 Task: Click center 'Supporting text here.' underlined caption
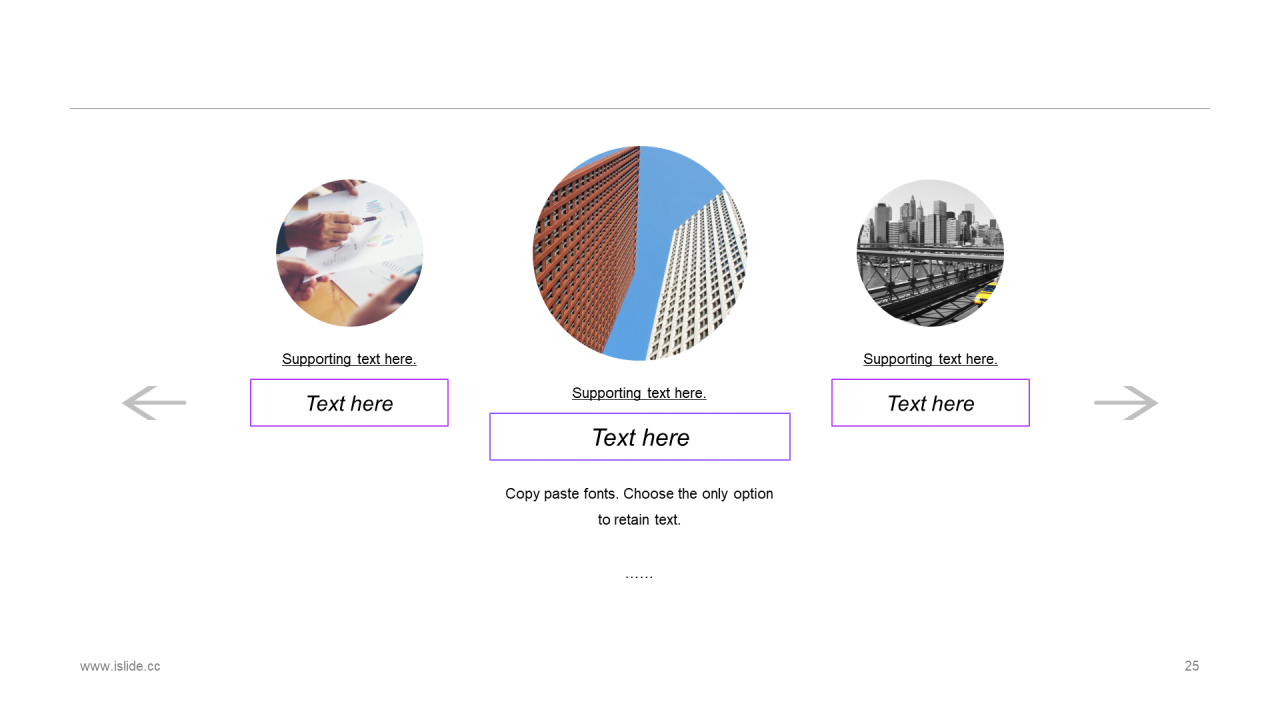point(639,393)
